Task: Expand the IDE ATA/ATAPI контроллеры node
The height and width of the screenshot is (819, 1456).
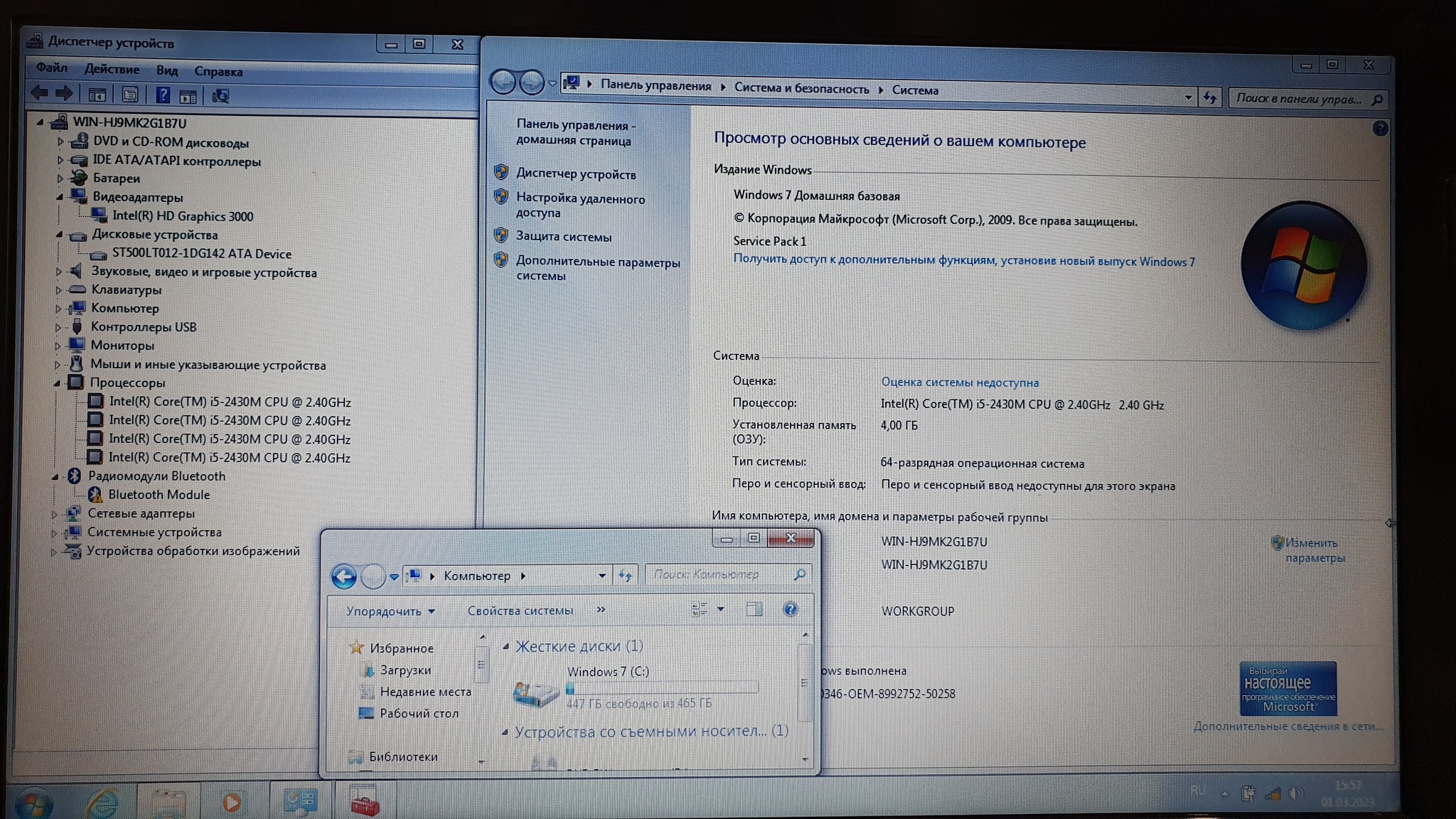Action: pyautogui.click(x=60, y=161)
